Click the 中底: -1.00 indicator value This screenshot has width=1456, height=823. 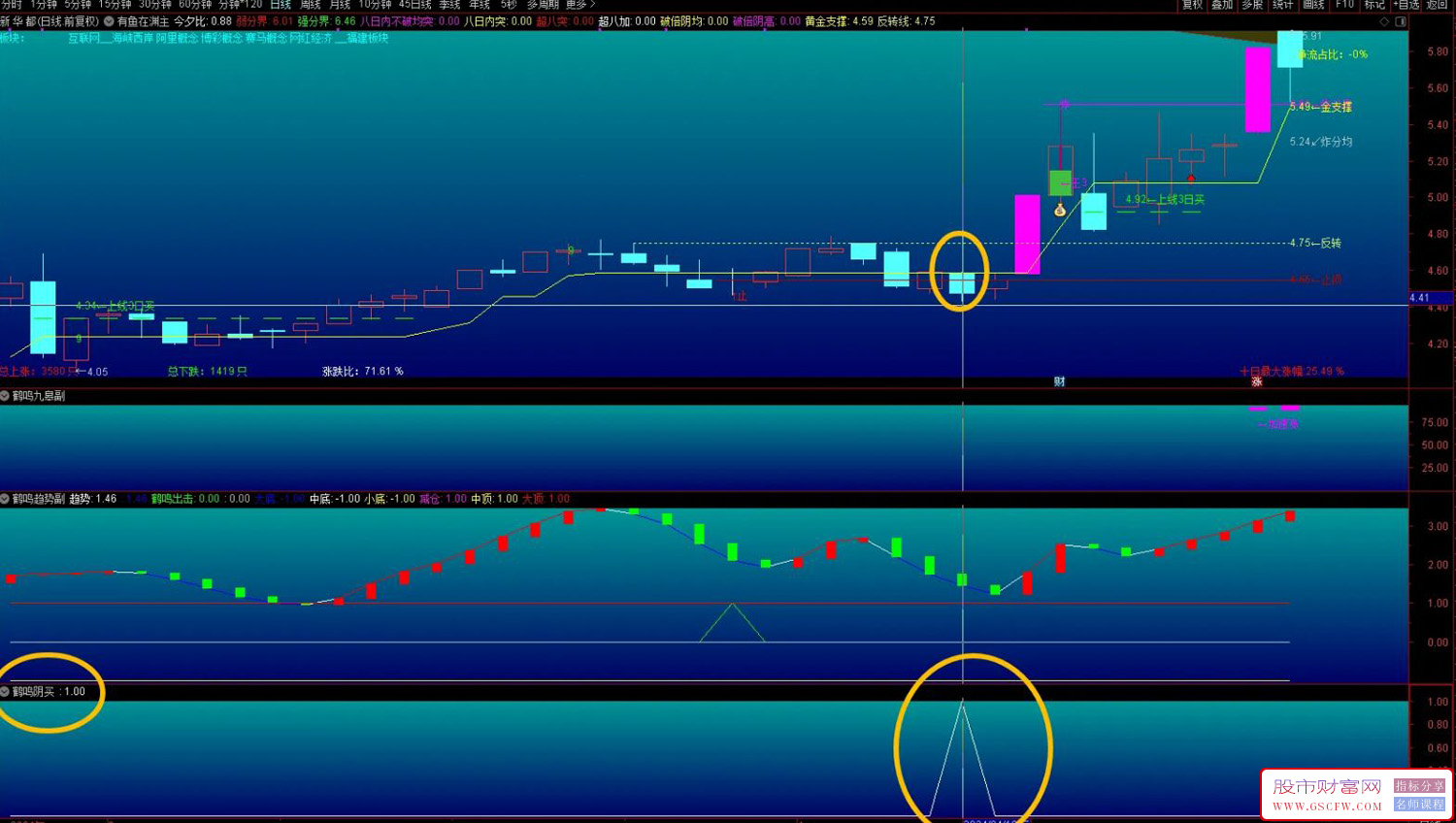[335, 499]
